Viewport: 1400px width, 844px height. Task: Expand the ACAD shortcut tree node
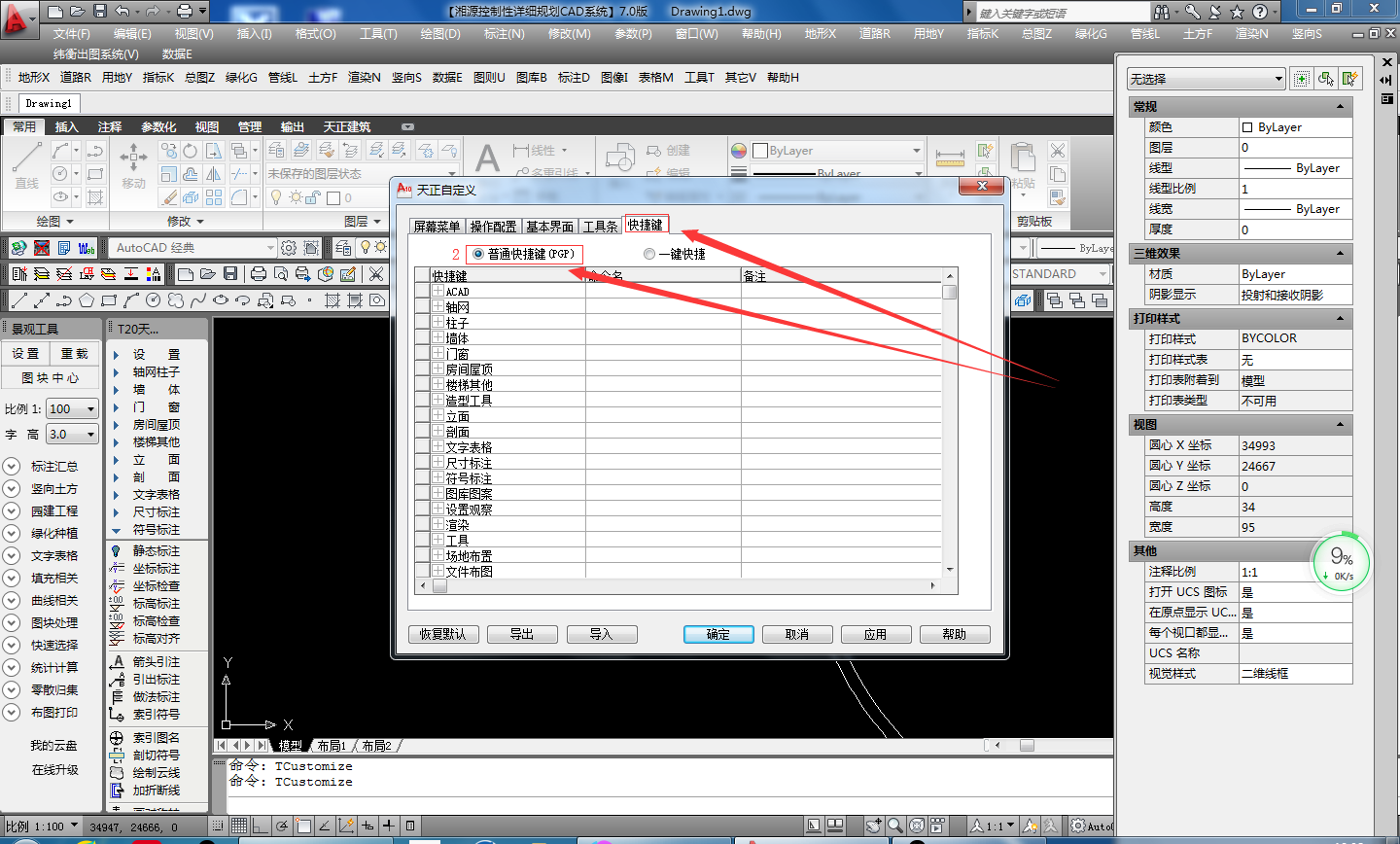pyautogui.click(x=438, y=291)
